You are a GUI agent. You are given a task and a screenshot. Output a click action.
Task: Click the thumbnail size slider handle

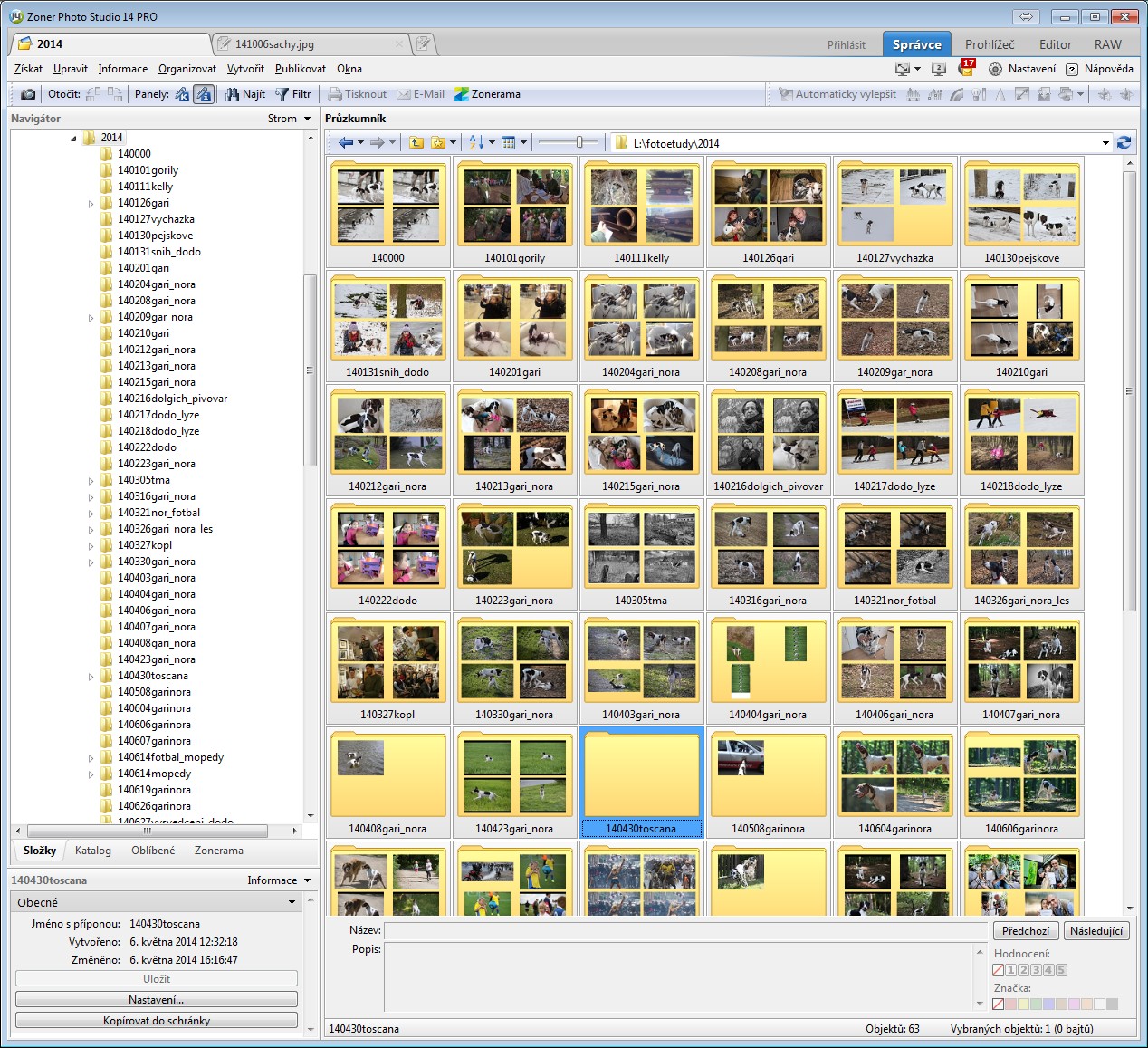(x=579, y=142)
